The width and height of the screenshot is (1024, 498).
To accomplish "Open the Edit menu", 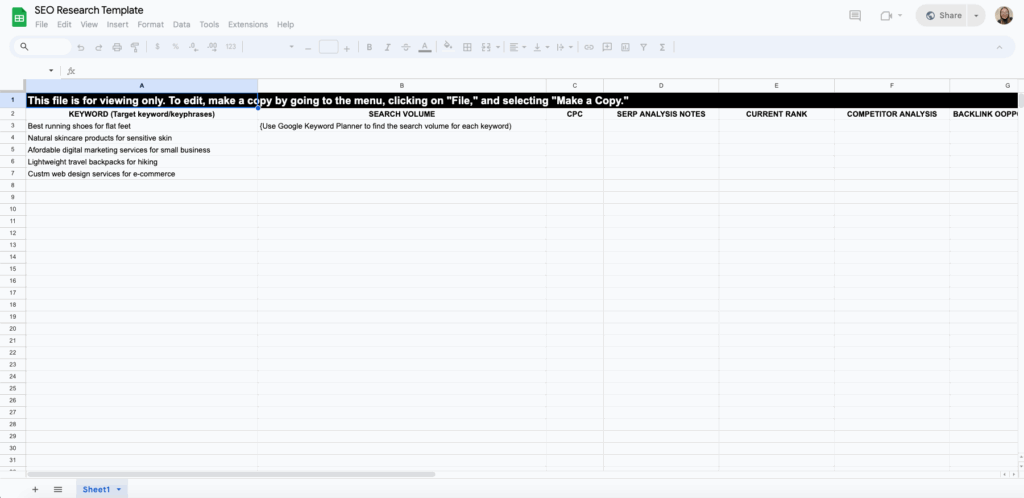I will (64, 24).
